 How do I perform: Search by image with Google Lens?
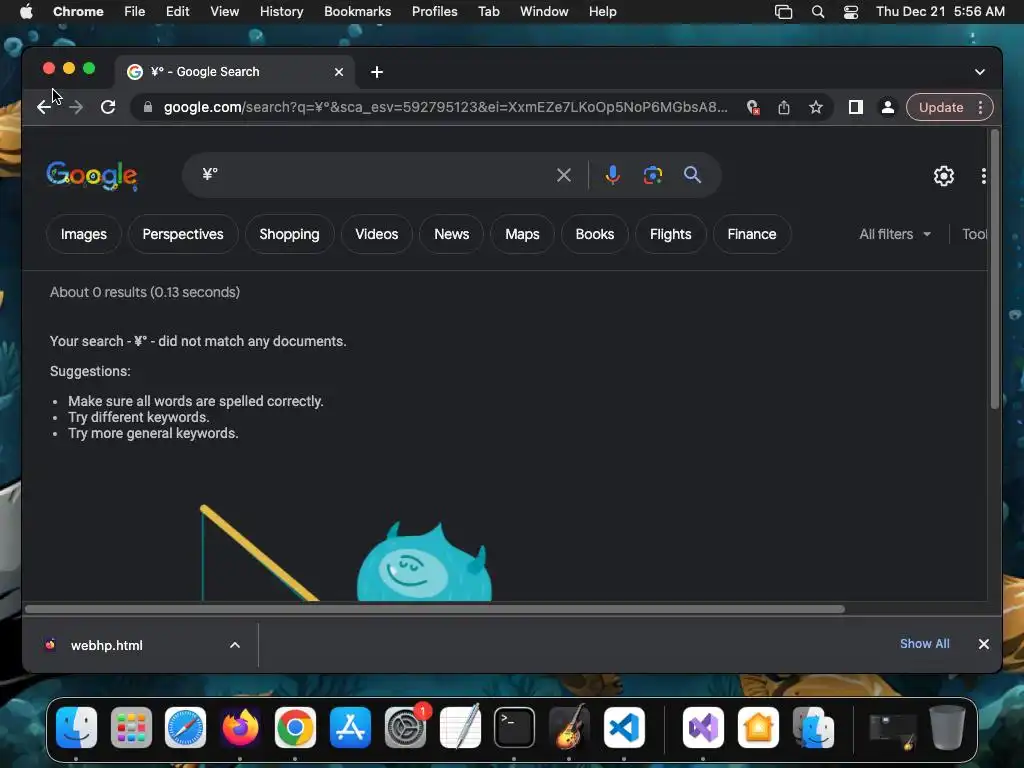[652, 175]
